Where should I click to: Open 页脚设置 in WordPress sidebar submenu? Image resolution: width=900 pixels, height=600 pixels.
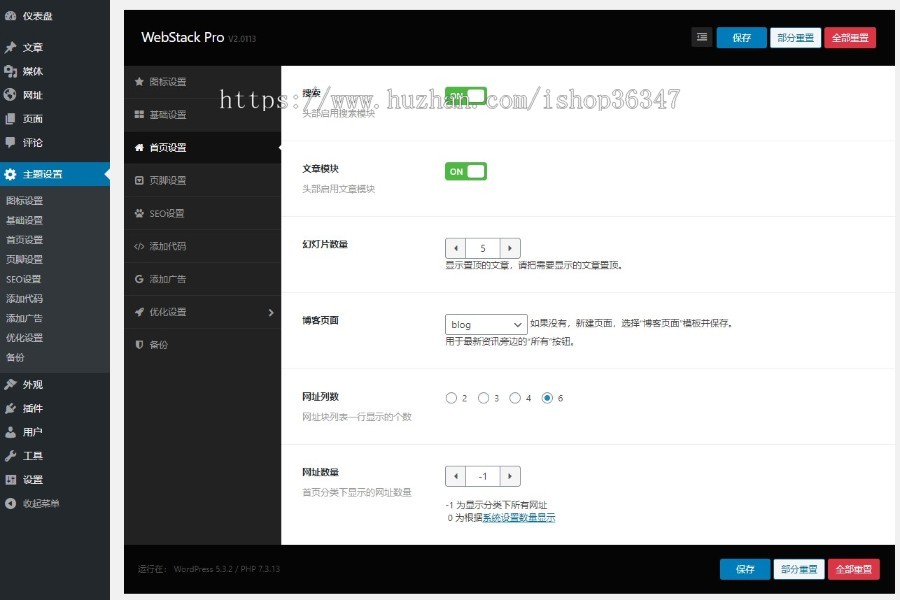click(24, 259)
